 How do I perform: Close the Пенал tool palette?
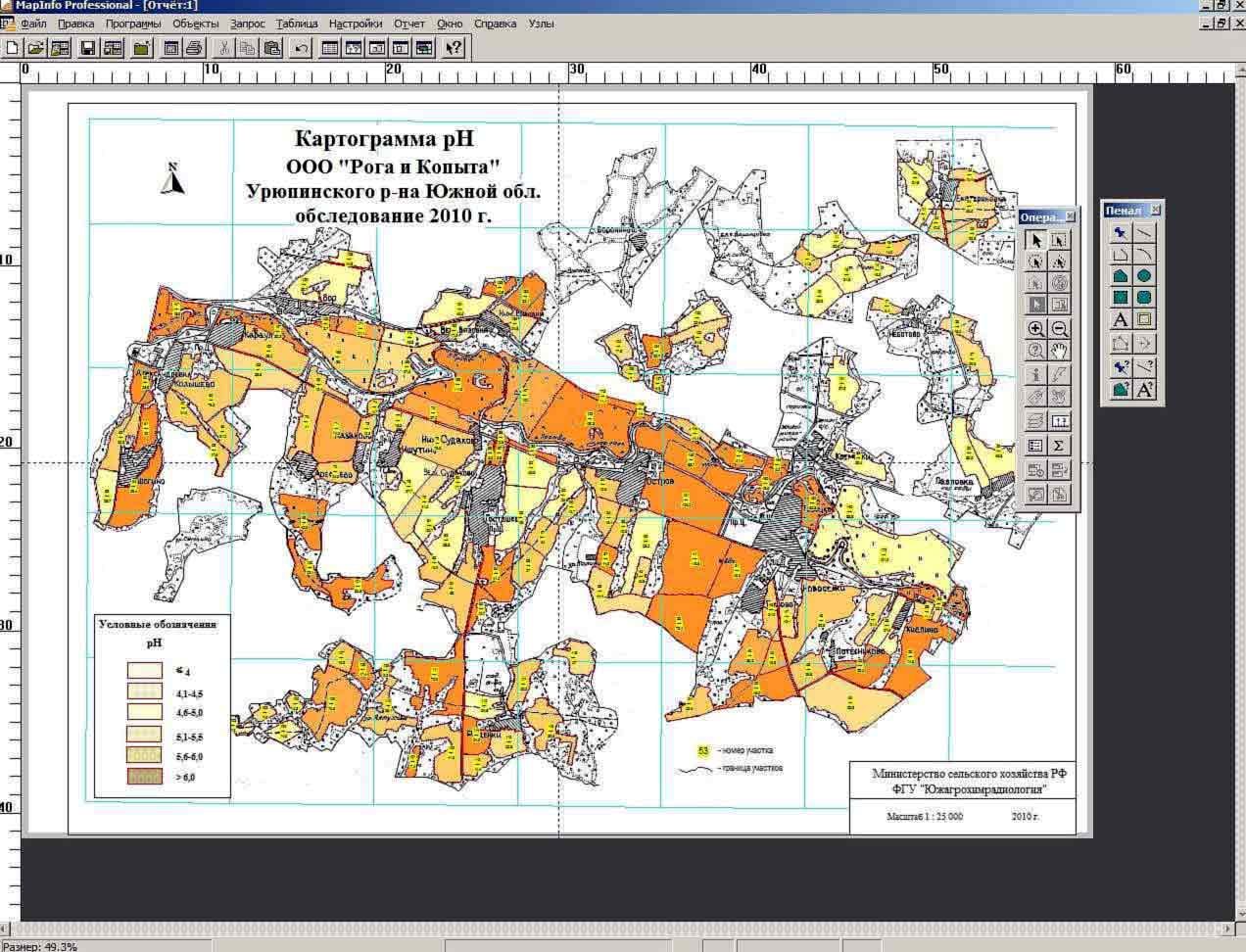click(1155, 210)
